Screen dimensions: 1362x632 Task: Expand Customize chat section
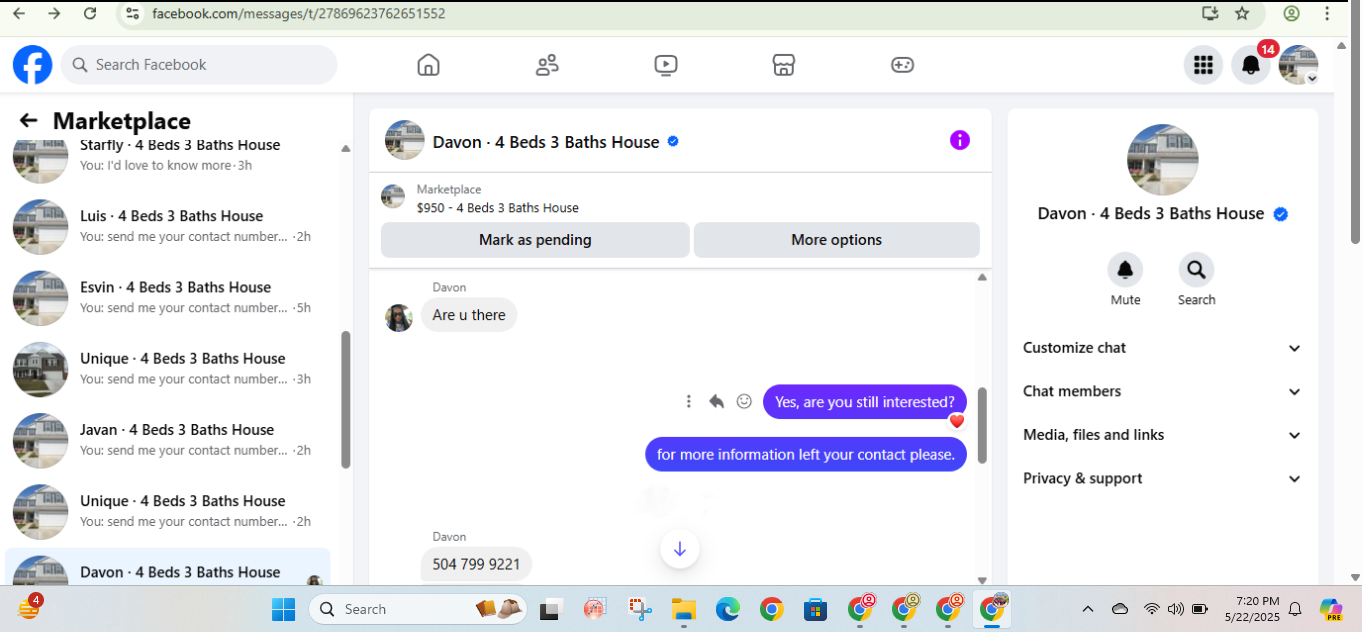[1163, 348]
